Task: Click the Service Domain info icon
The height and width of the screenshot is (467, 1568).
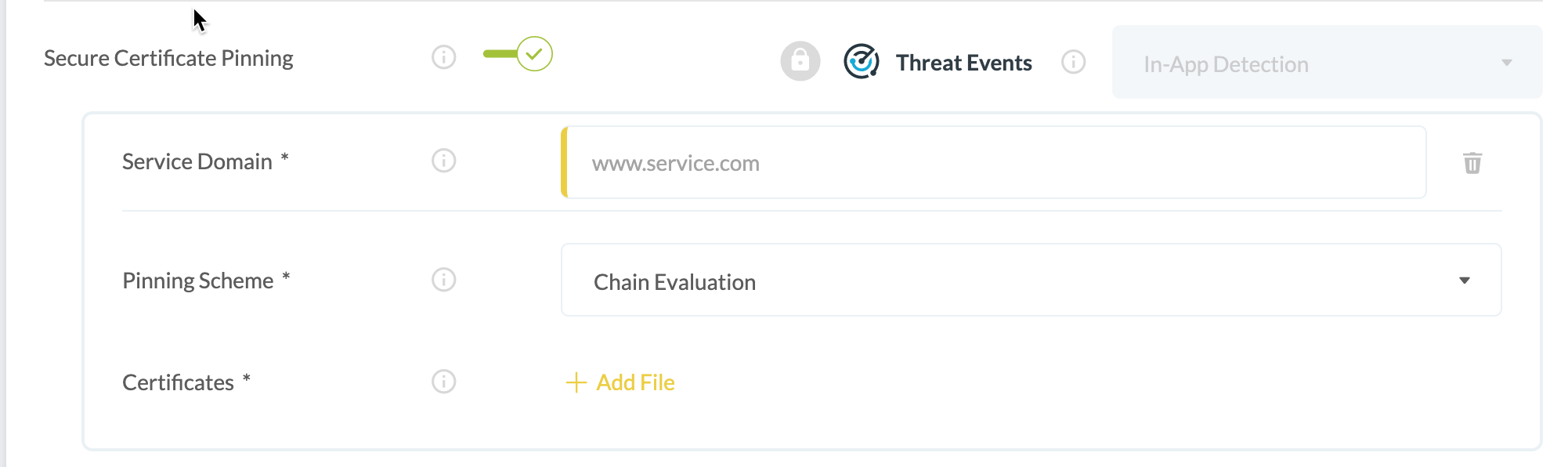Action: click(x=444, y=161)
